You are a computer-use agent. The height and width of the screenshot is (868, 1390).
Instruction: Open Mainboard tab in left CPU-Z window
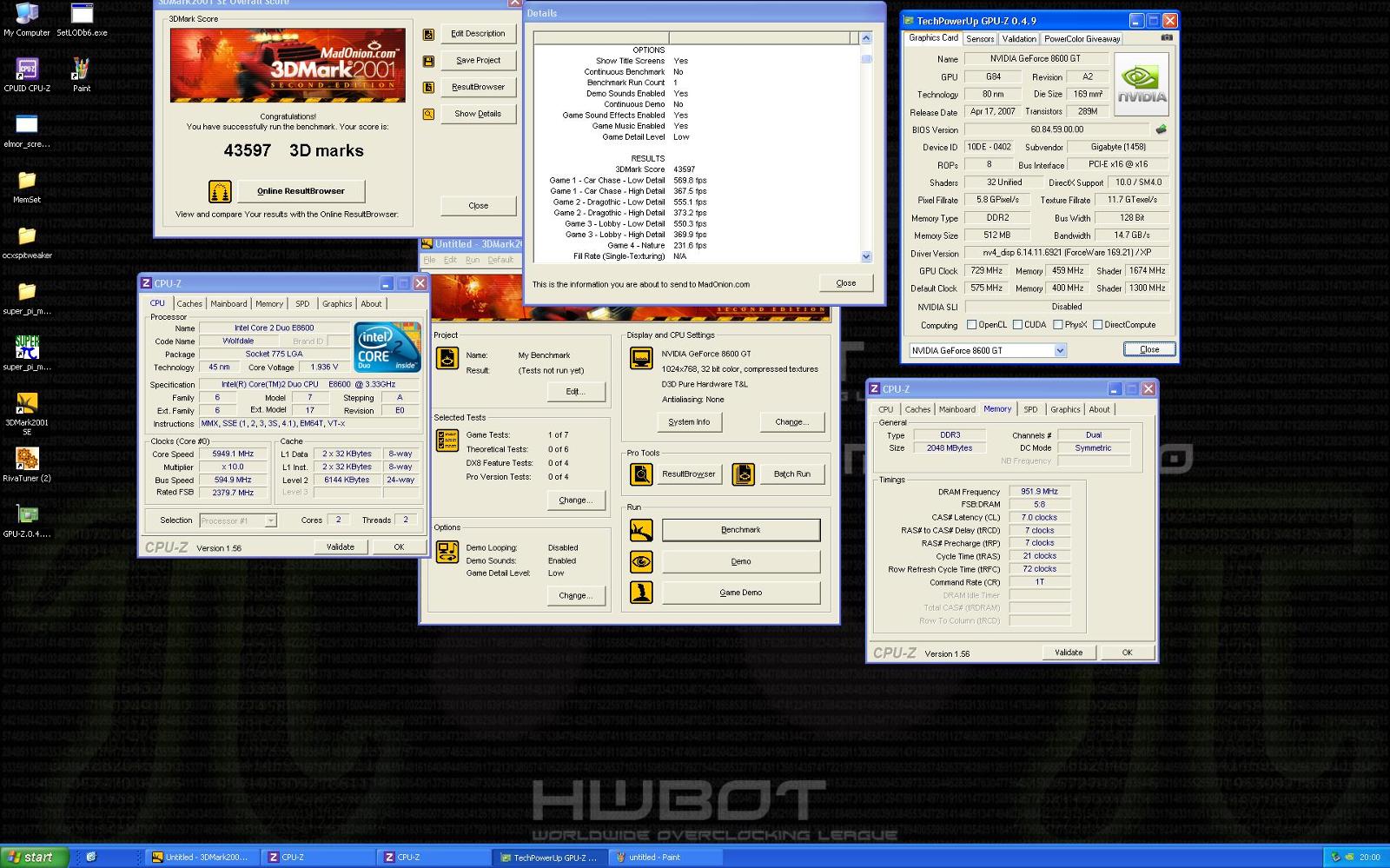pos(228,304)
